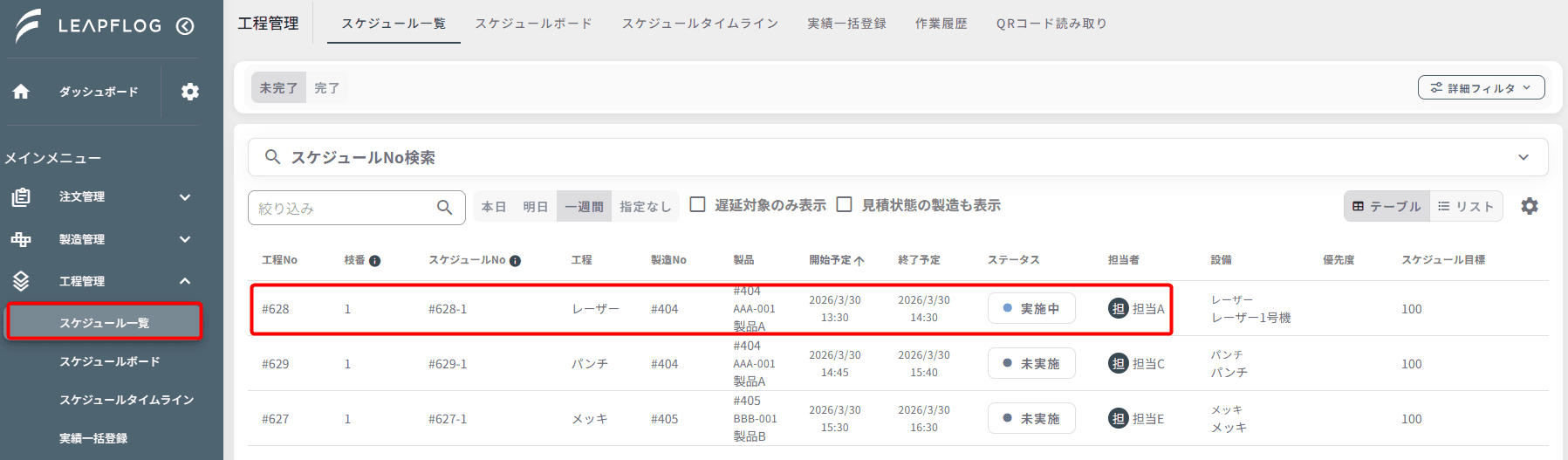Enable 見積状態の製造も表示 checkbox
The image size is (1568, 460).
point(844,204)
